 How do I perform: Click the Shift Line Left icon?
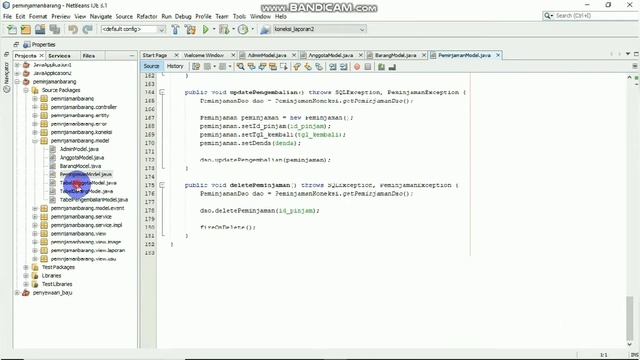tap(333, 67)
